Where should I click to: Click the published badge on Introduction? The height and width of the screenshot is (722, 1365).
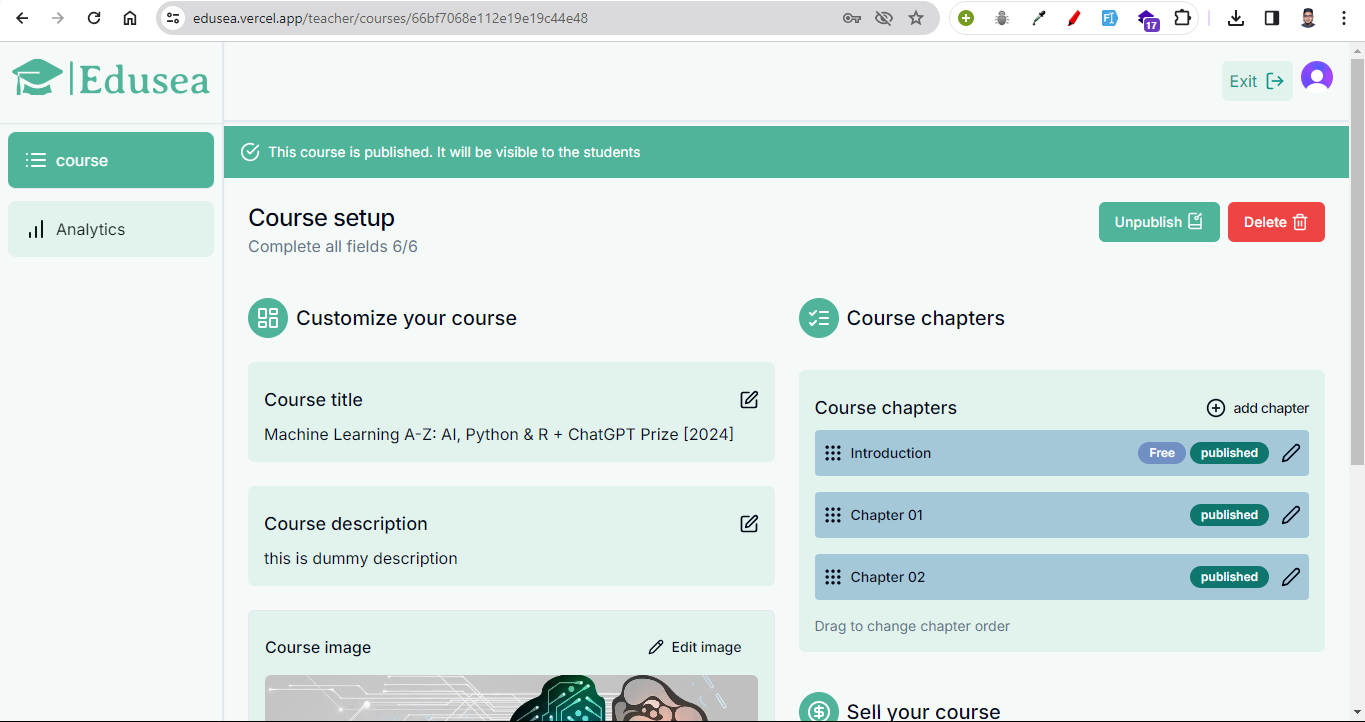coord(1229,453)
